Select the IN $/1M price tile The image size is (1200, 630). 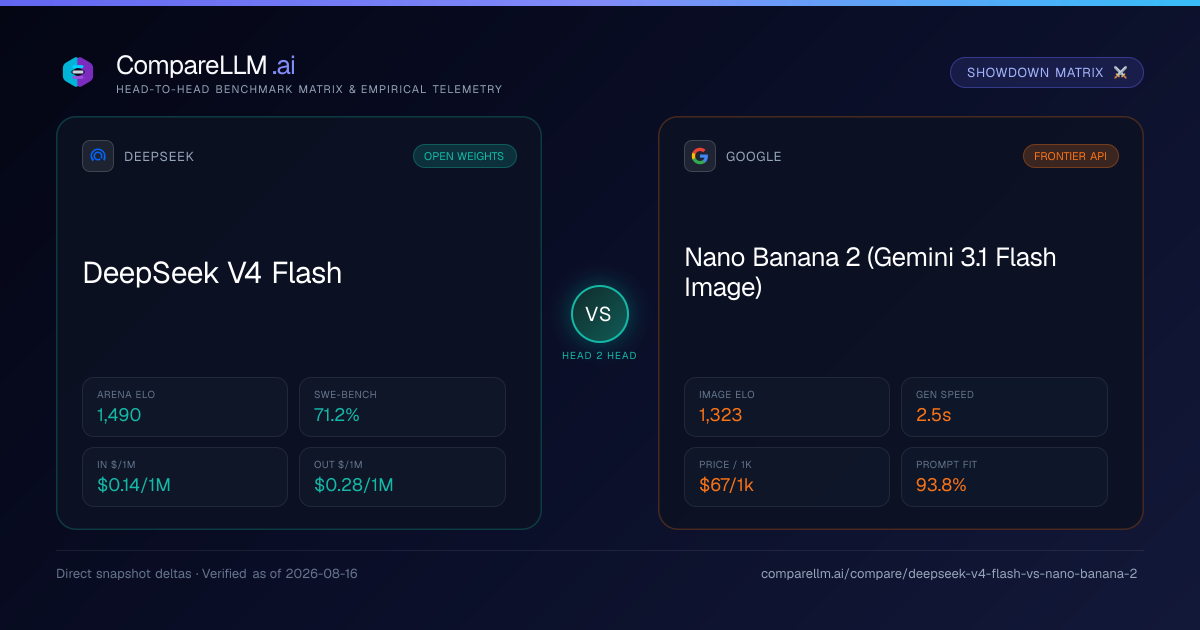click(x=186, y=477)
